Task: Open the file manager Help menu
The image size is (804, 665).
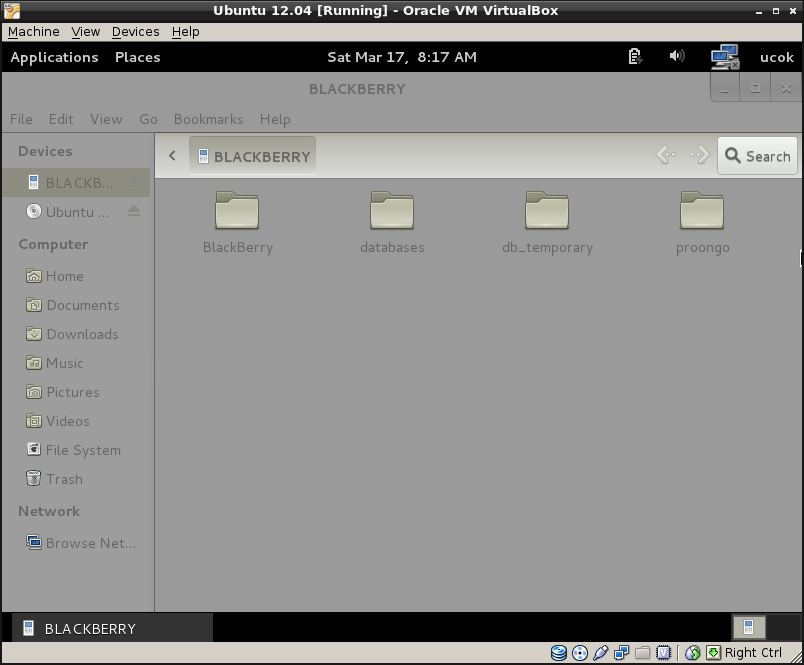Action: pos(275,119)
